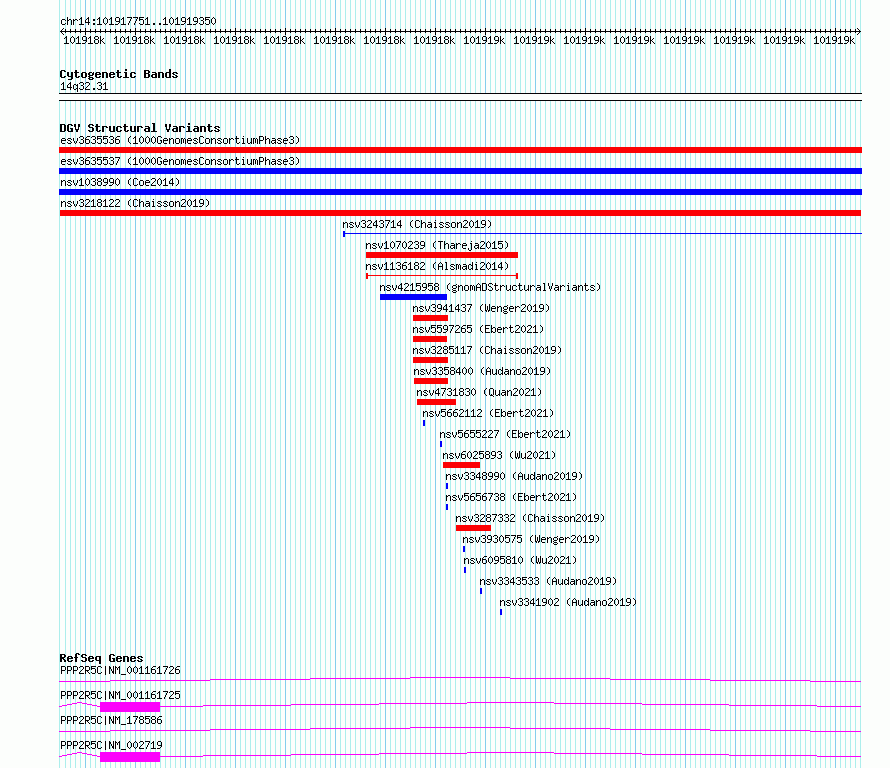Click the RefSeq Genes track title
The height and width of the screenshot is (768, 890).
point(101,658)
